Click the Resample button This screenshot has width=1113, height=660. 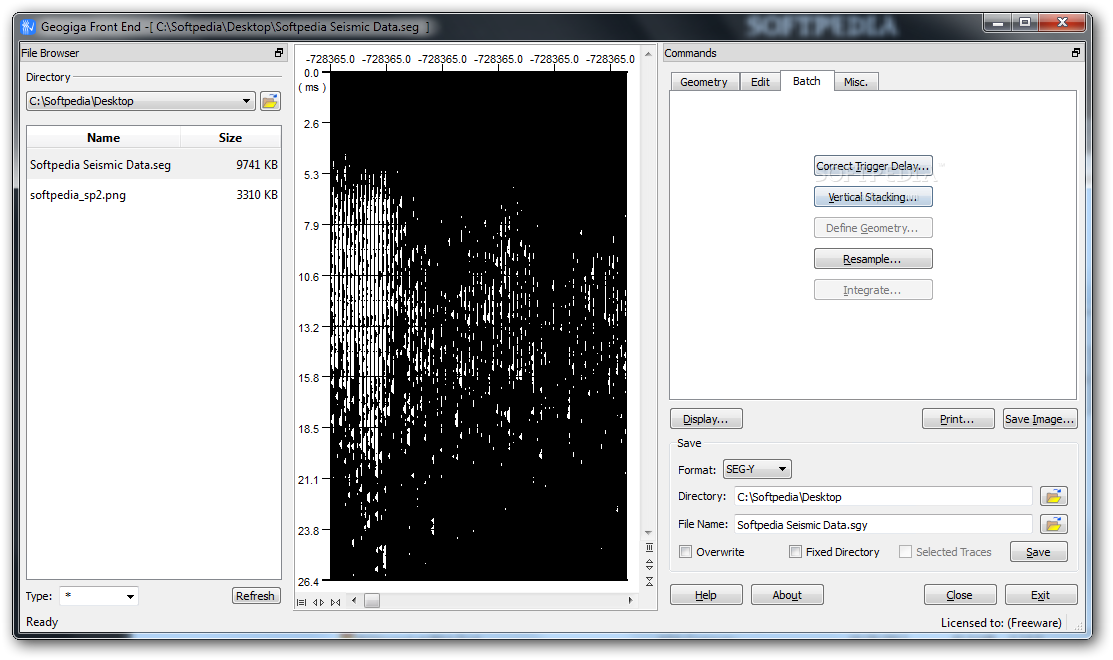(873, 259)
